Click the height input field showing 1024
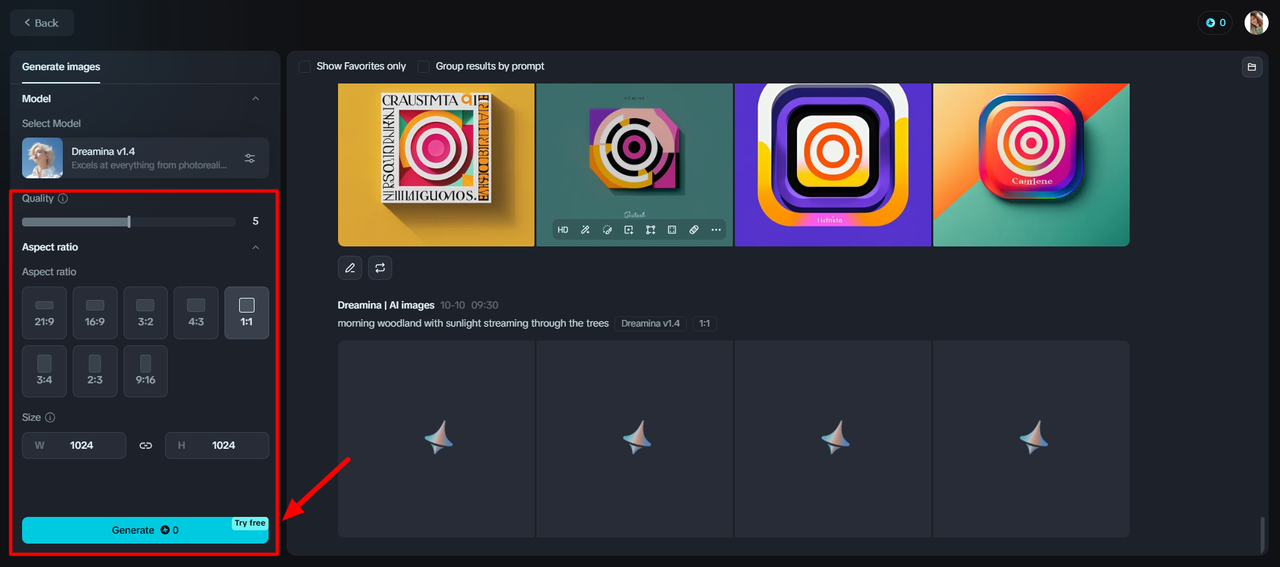This screenshot has height=567, width=1280. point(217,445)
